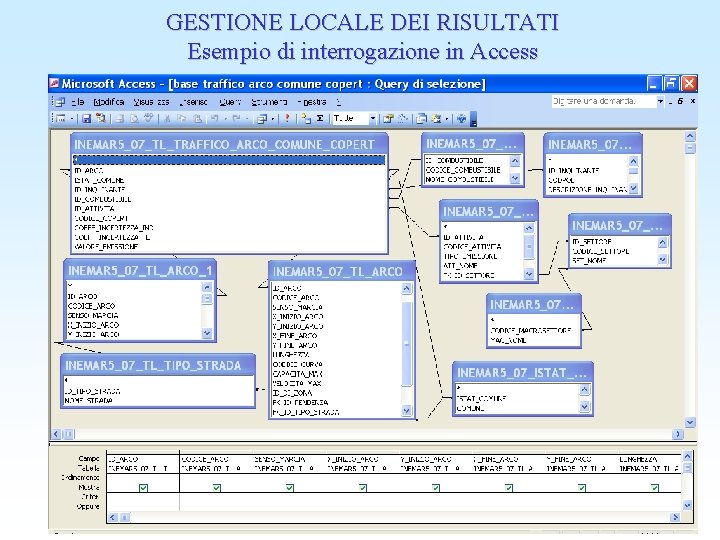Image resolution: width=720 pixels, height=540 pixels.
Task: Select NOME_STRADA field in TIPO_STRADA table
Action: (x=89, y=401)
